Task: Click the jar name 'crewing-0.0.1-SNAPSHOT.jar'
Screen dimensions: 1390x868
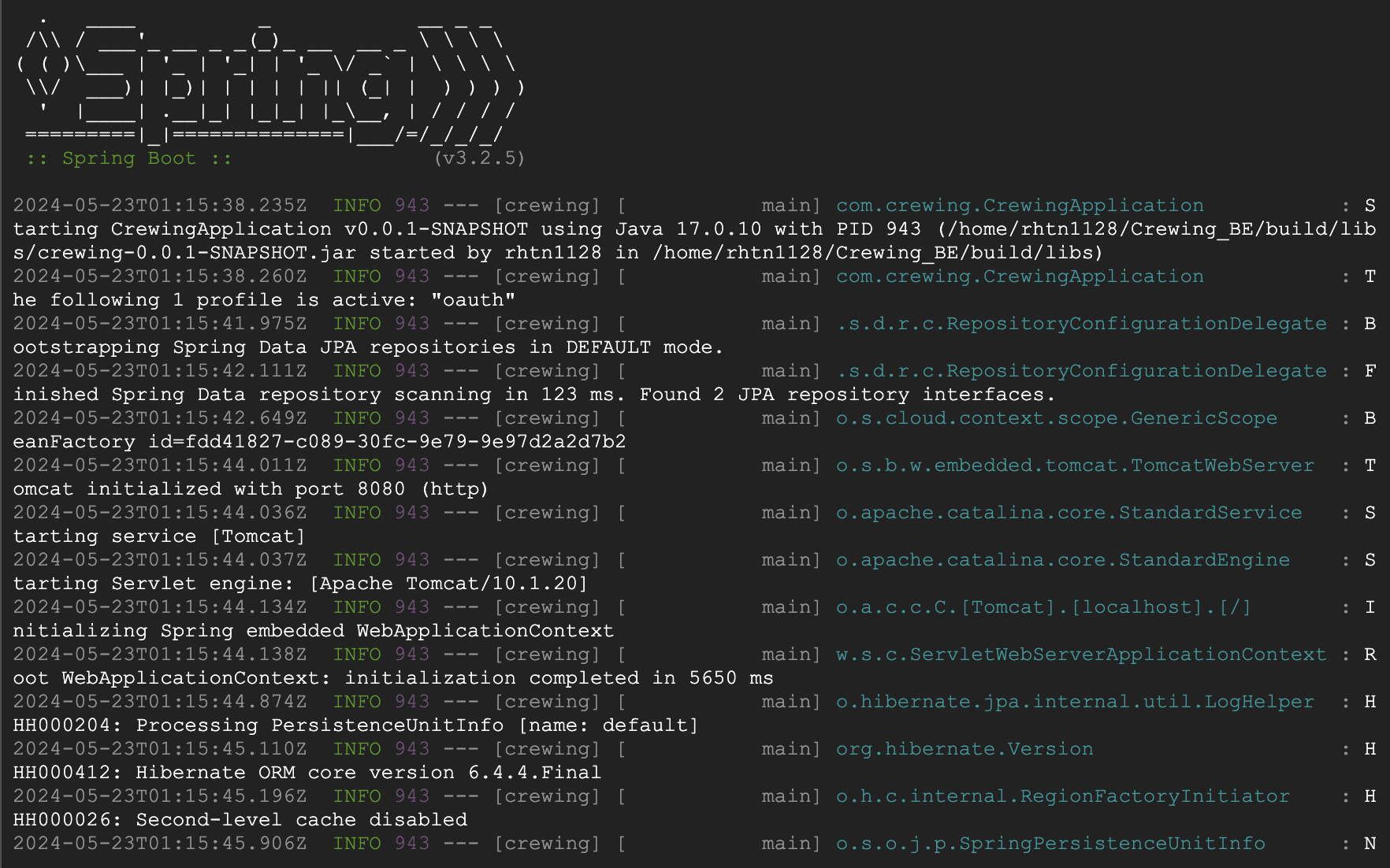Action: click(x=197, y=253)
